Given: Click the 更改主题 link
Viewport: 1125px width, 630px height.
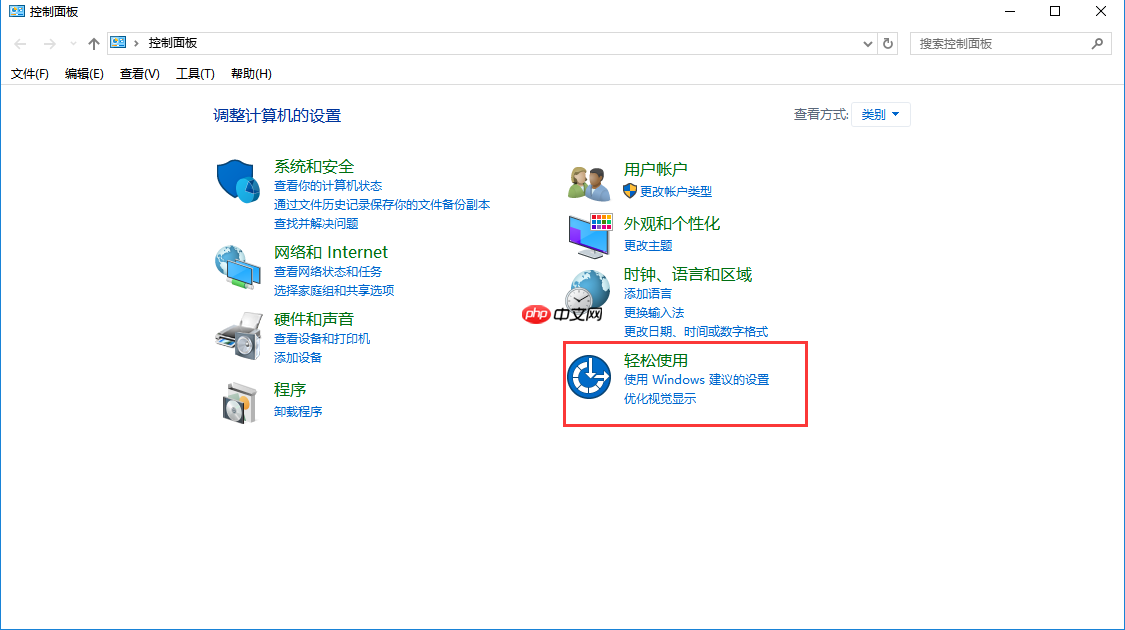Looking at the screenshot, I should tap(646, 245).
